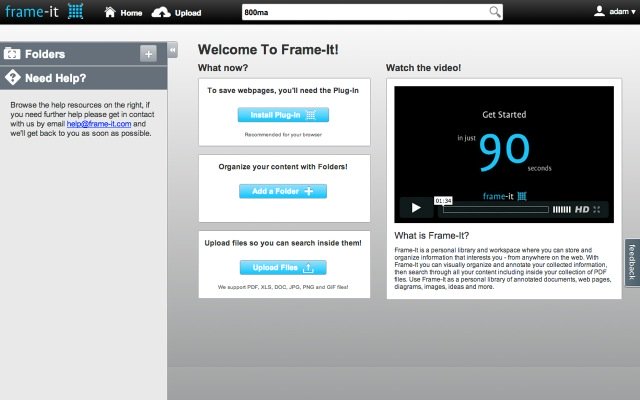Click the frame-it logo
Image resolution: width=640 pixels, height=400 pixels.
(x=44, y=11)
